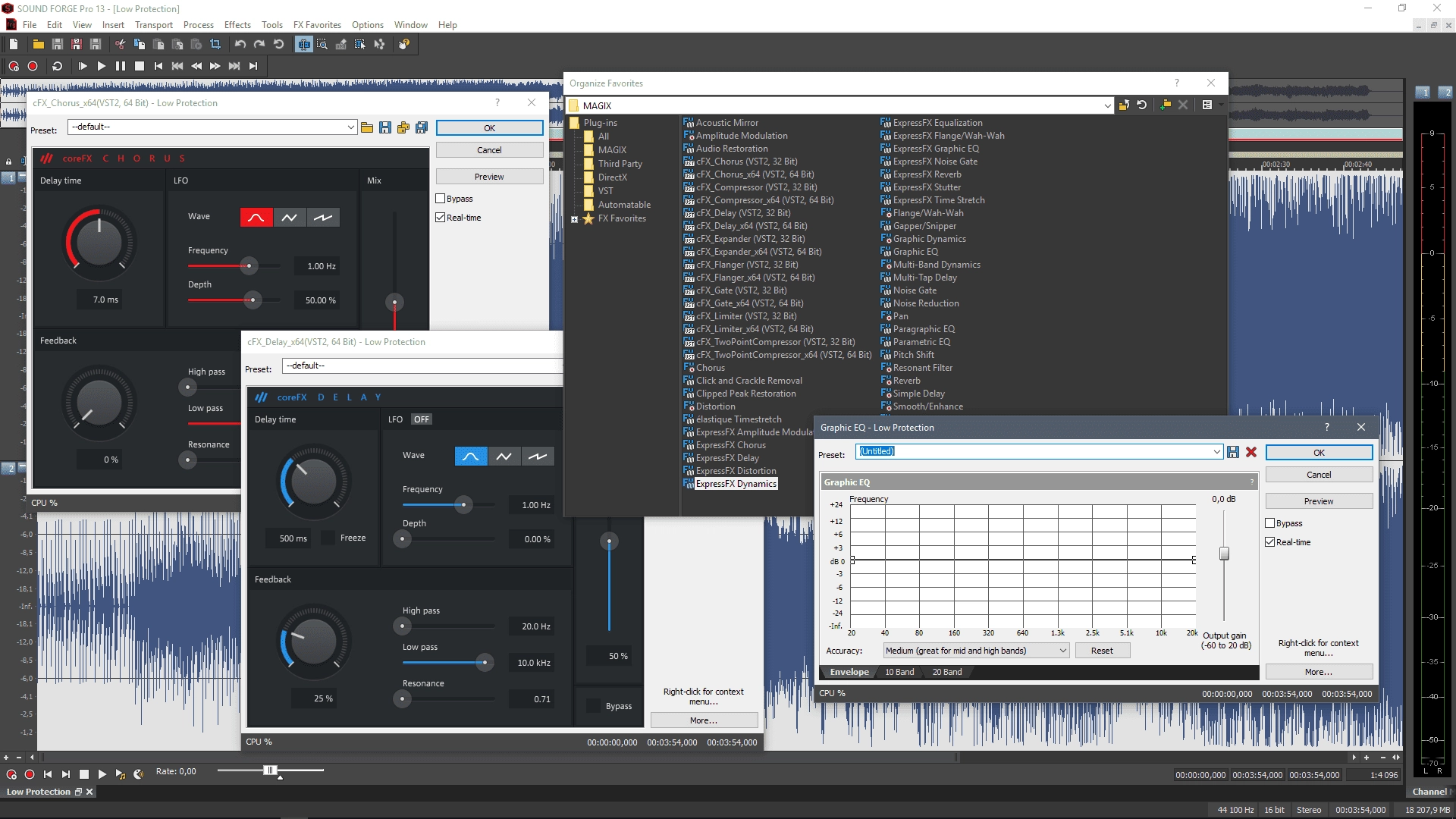Click Play in the top transport toolbar
1456x819 pixels.
click(102, 66)
